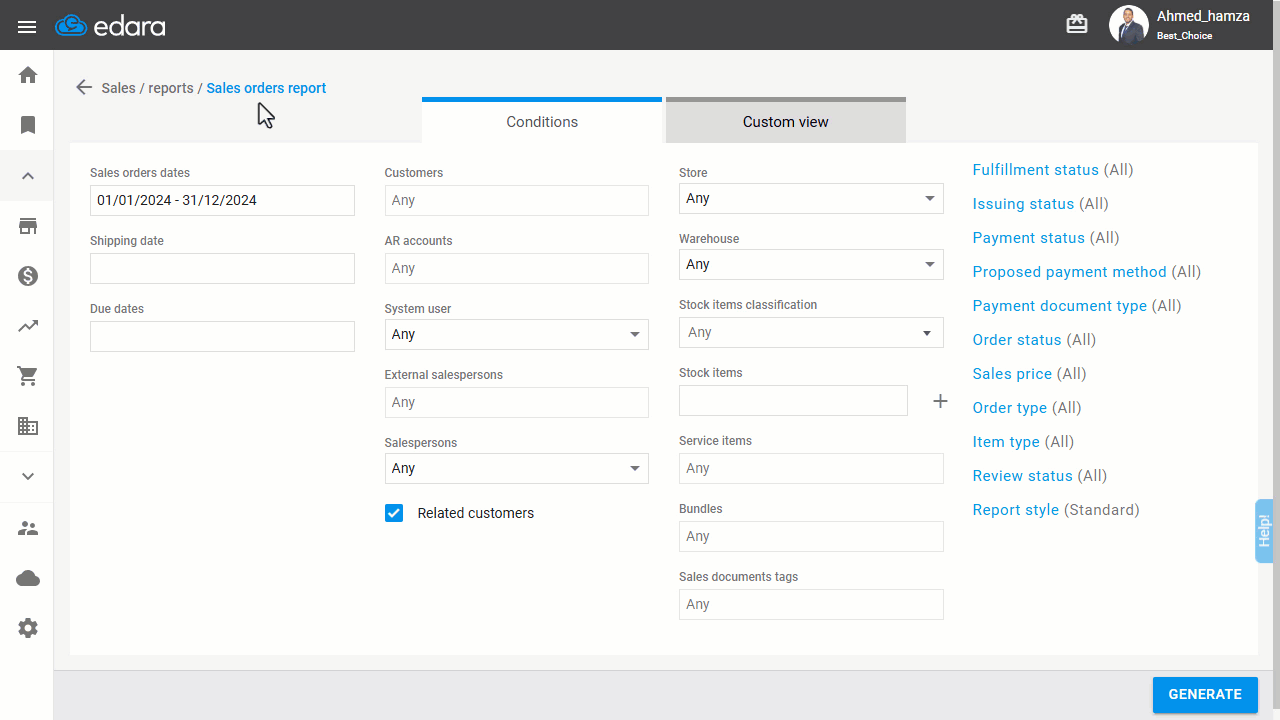
Task: Open the dollar finance icon in sidebar
Action: point(28,276)
